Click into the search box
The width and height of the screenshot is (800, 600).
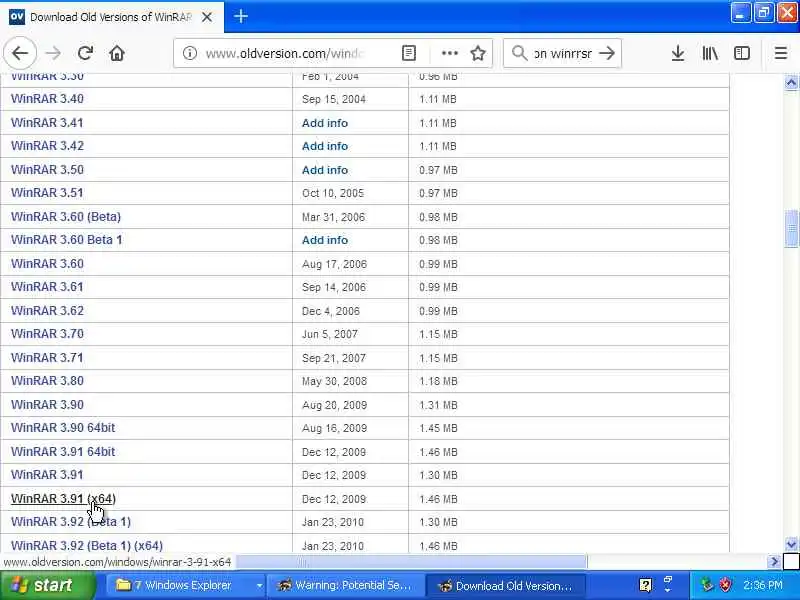coord(563,53)
